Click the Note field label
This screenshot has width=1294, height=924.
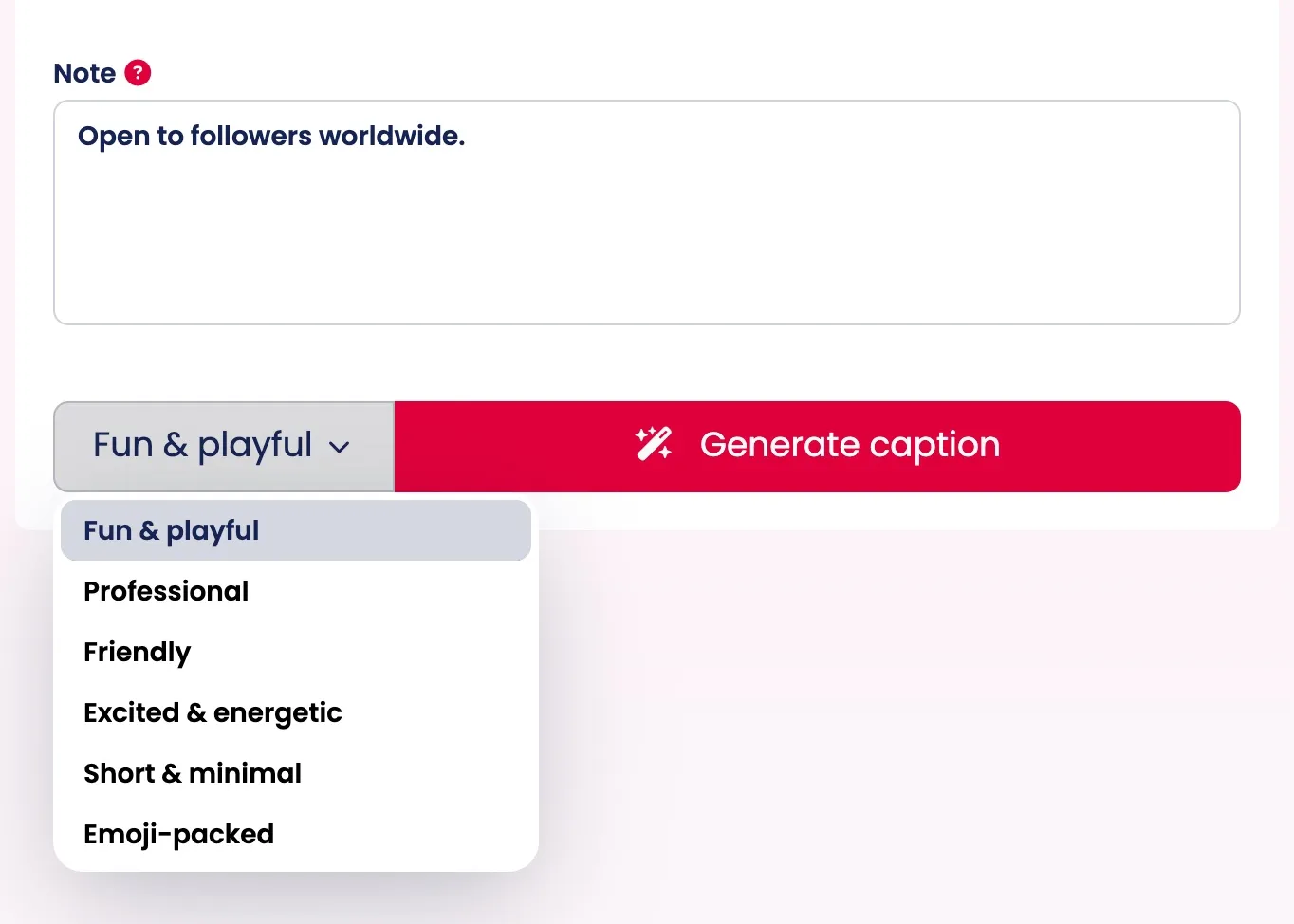pos(84,73)
